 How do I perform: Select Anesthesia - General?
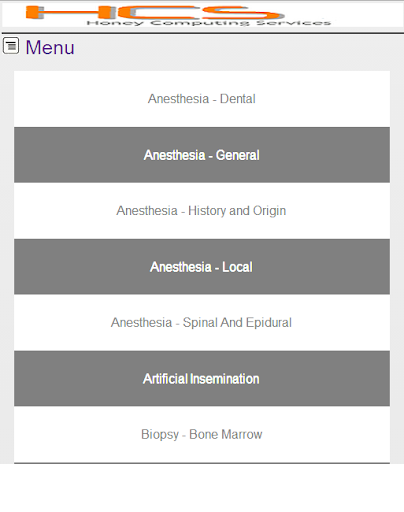coord(202,155)
